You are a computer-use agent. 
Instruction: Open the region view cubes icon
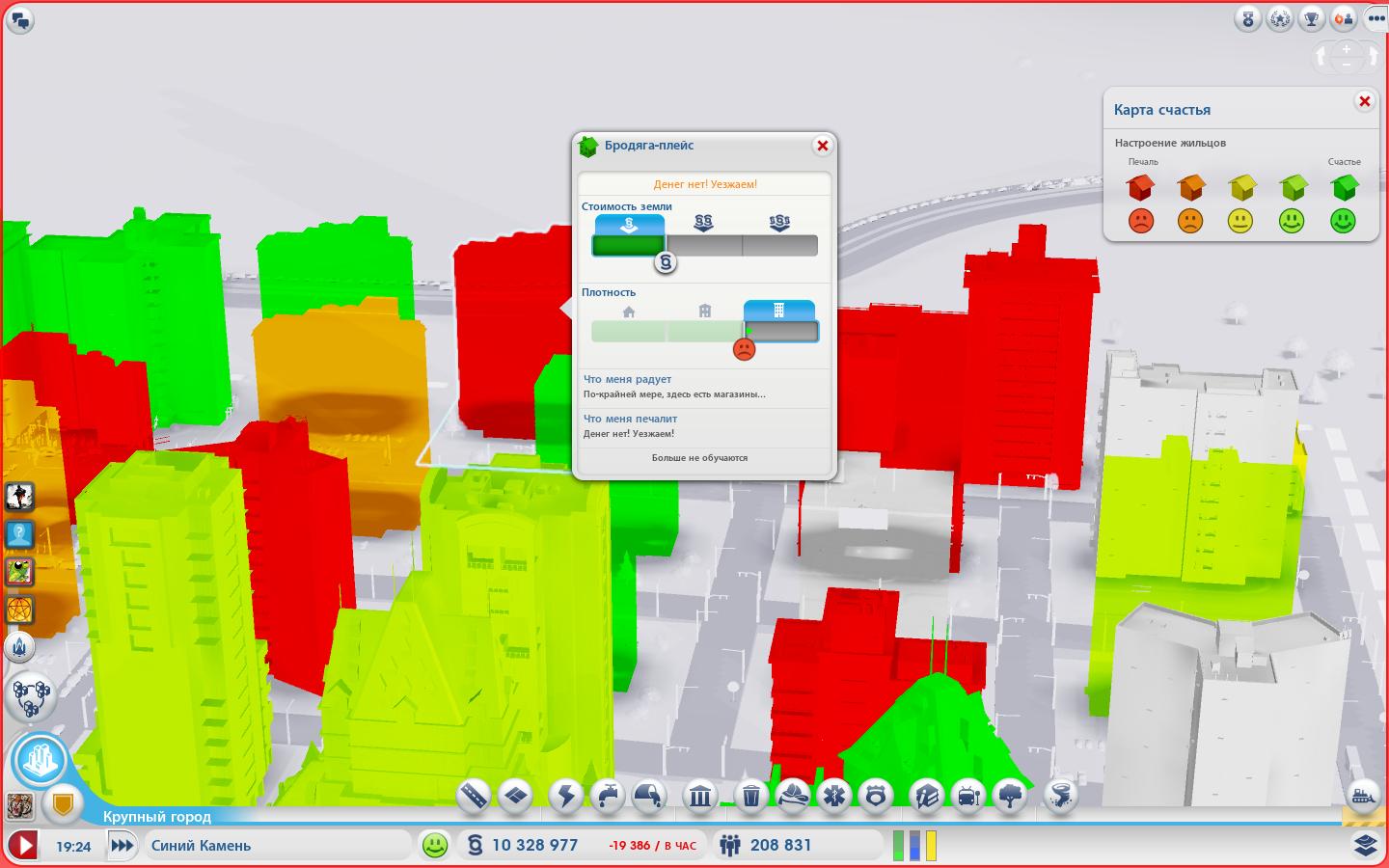coord(30,696)
